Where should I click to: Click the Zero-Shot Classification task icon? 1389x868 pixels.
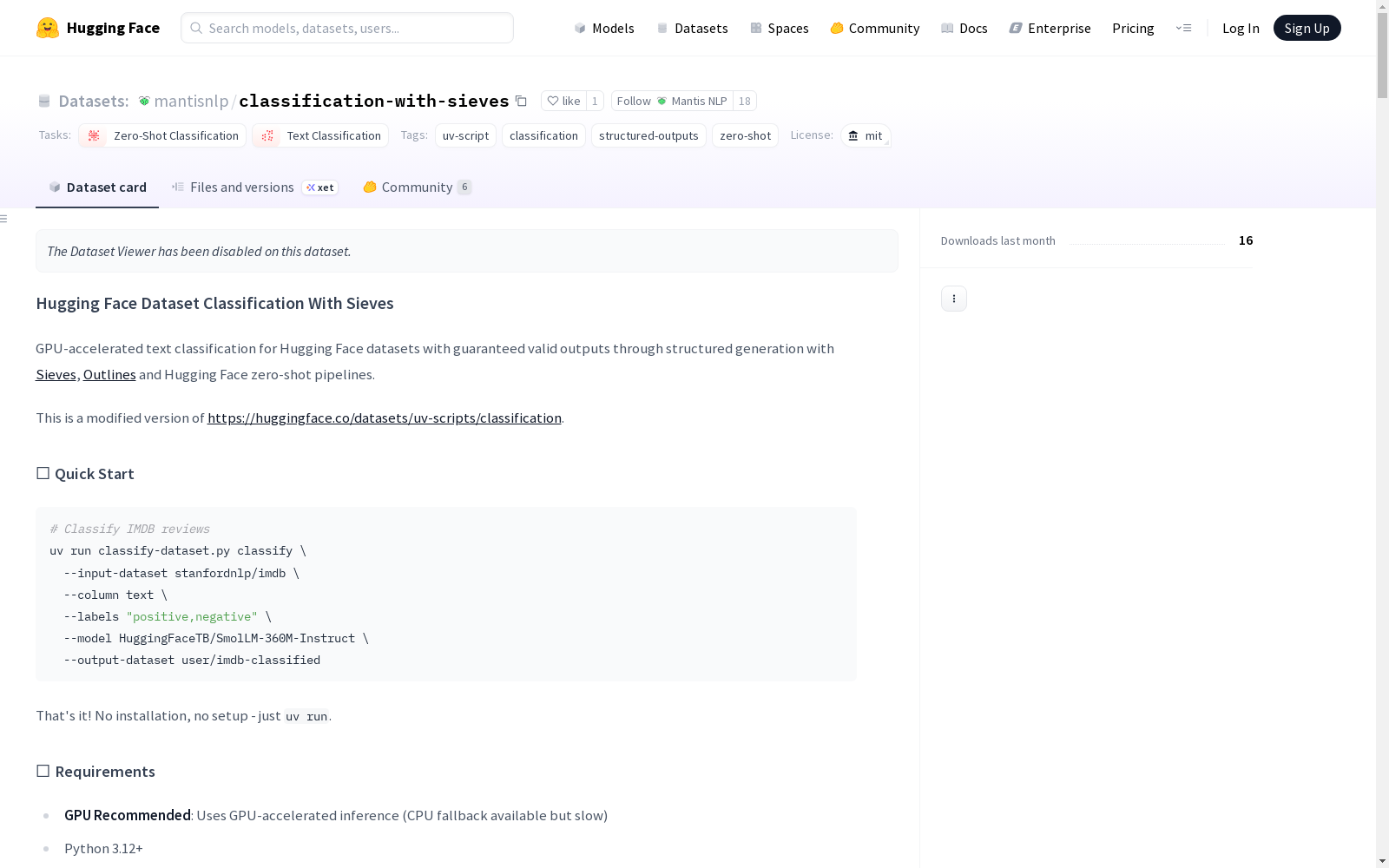tap(94, 135)
